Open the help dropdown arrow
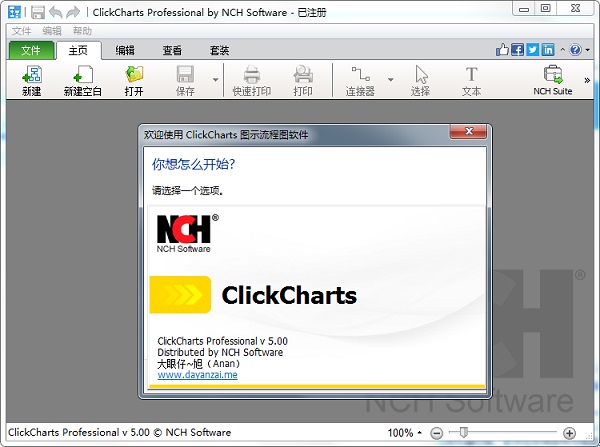 pos(587,50)
